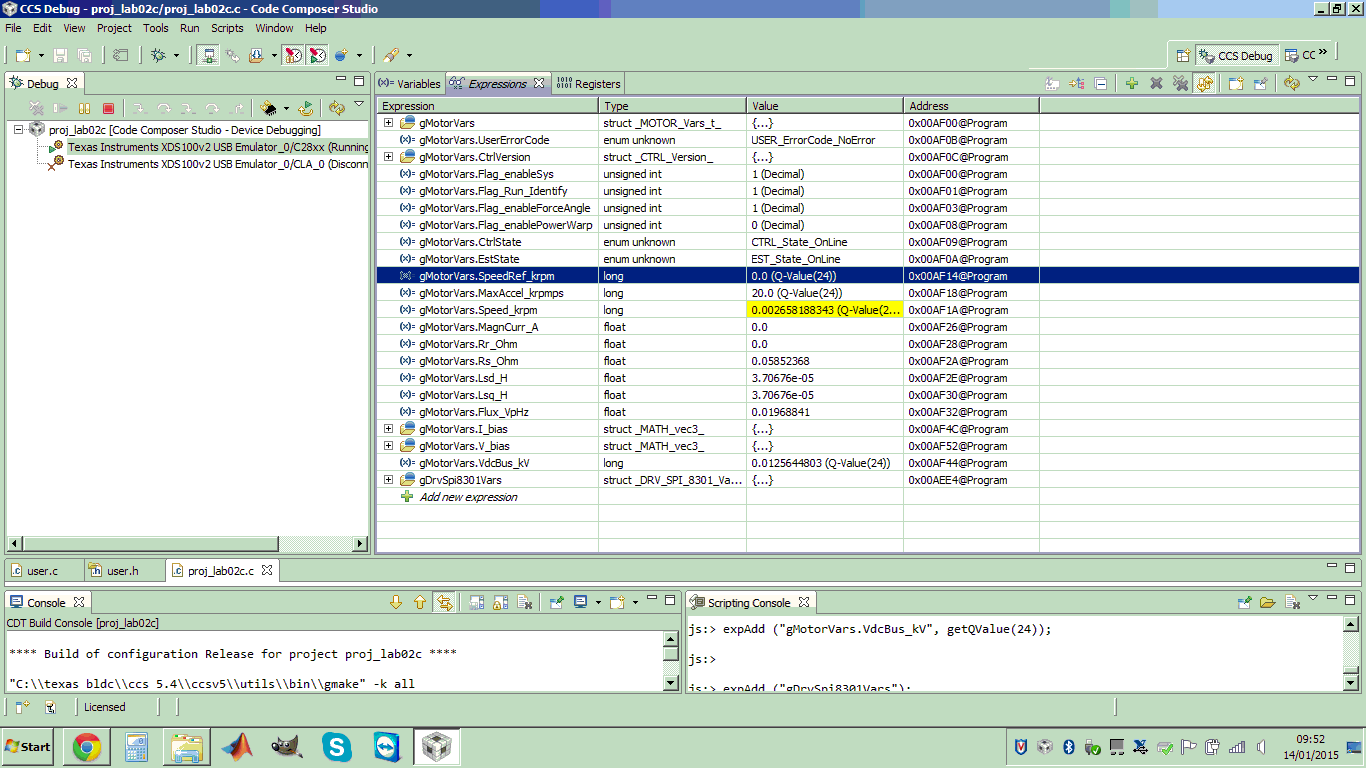The width and height of the screenshot is (1366, 768).
Task: Close the Expressions view tab
Action: [539, 84]
